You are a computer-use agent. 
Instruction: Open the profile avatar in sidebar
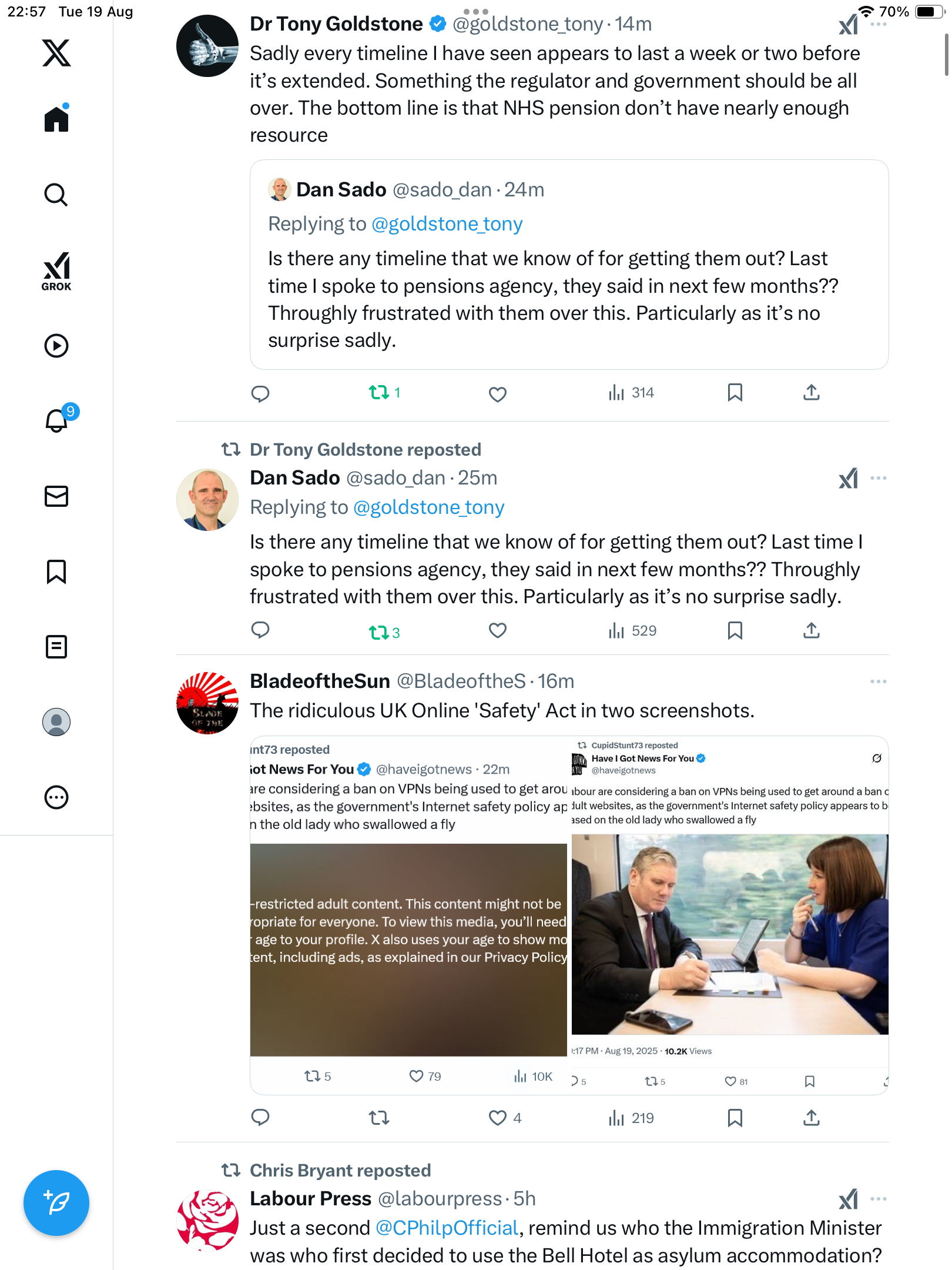pyautogui.click(x=56, y=721)
